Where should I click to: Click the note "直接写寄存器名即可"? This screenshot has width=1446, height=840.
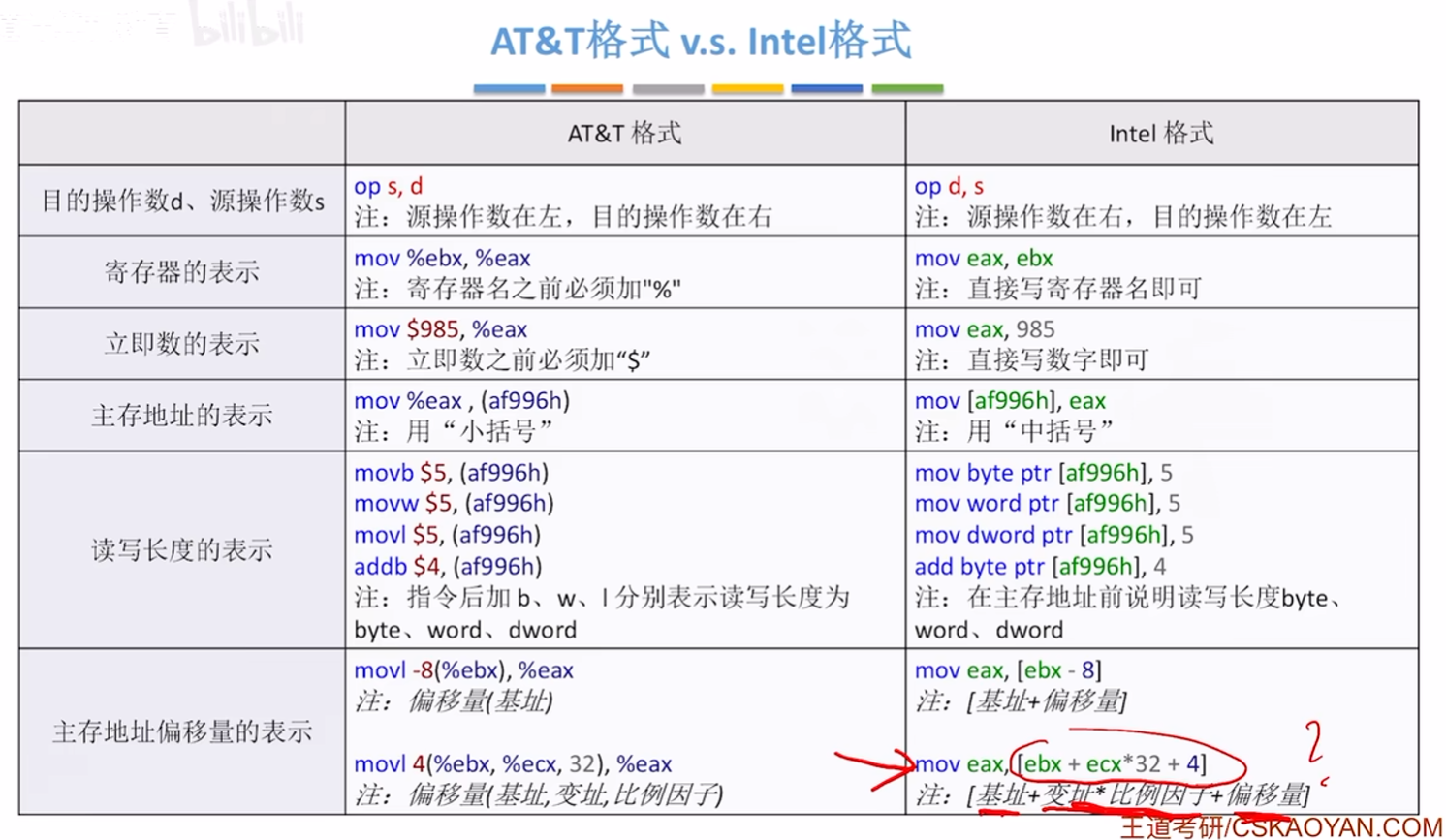click(1084, 289)
